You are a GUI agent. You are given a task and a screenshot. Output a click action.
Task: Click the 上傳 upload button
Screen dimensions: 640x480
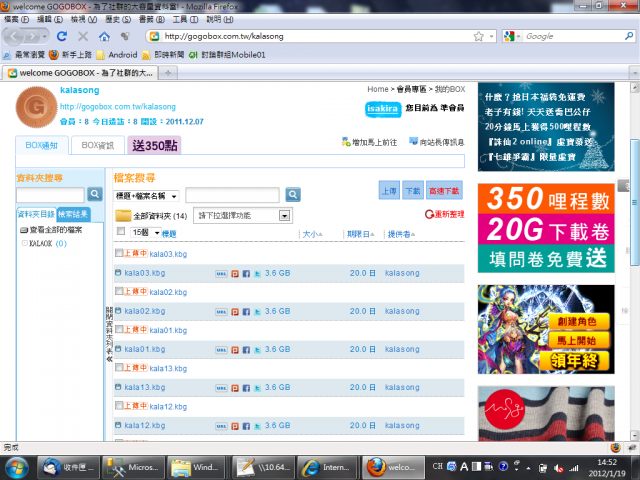point(389,190)
